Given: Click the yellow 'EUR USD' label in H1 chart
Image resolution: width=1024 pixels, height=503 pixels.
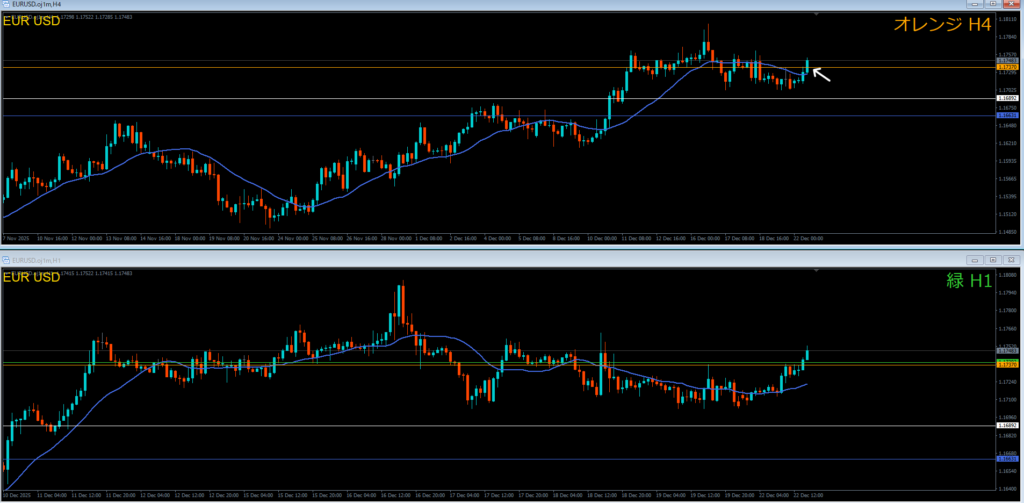Looking at the screenshot, I should click(32, 275).
